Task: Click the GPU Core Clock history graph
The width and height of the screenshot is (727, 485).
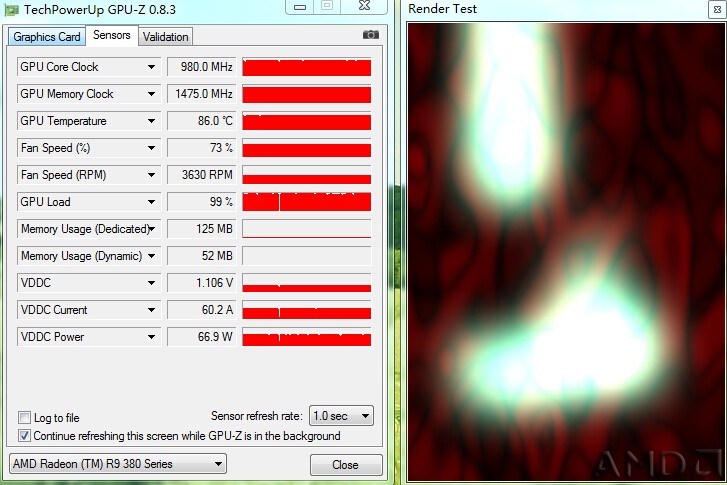Action: [x=306, y=67]
